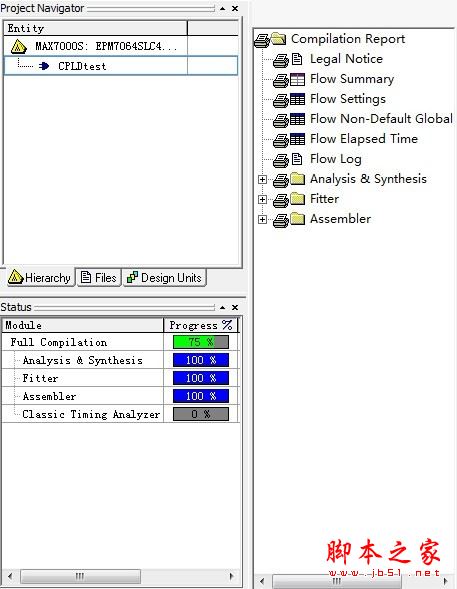This screenshot has width=457, height=589.
Task: Click the grid icon next to Flow Settings
Action: (297, 99)
